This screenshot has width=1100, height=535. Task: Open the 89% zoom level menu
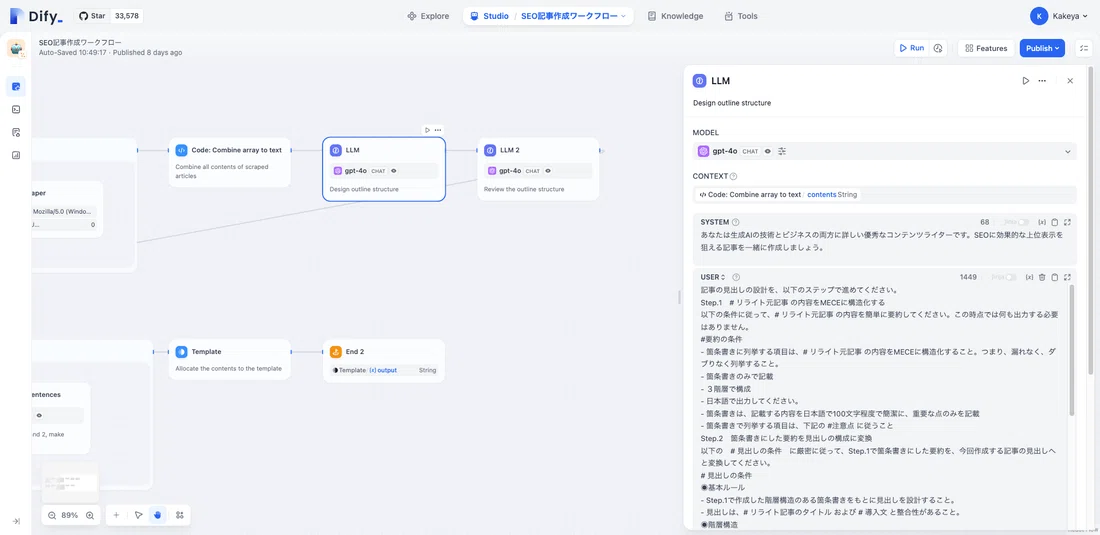70,515
